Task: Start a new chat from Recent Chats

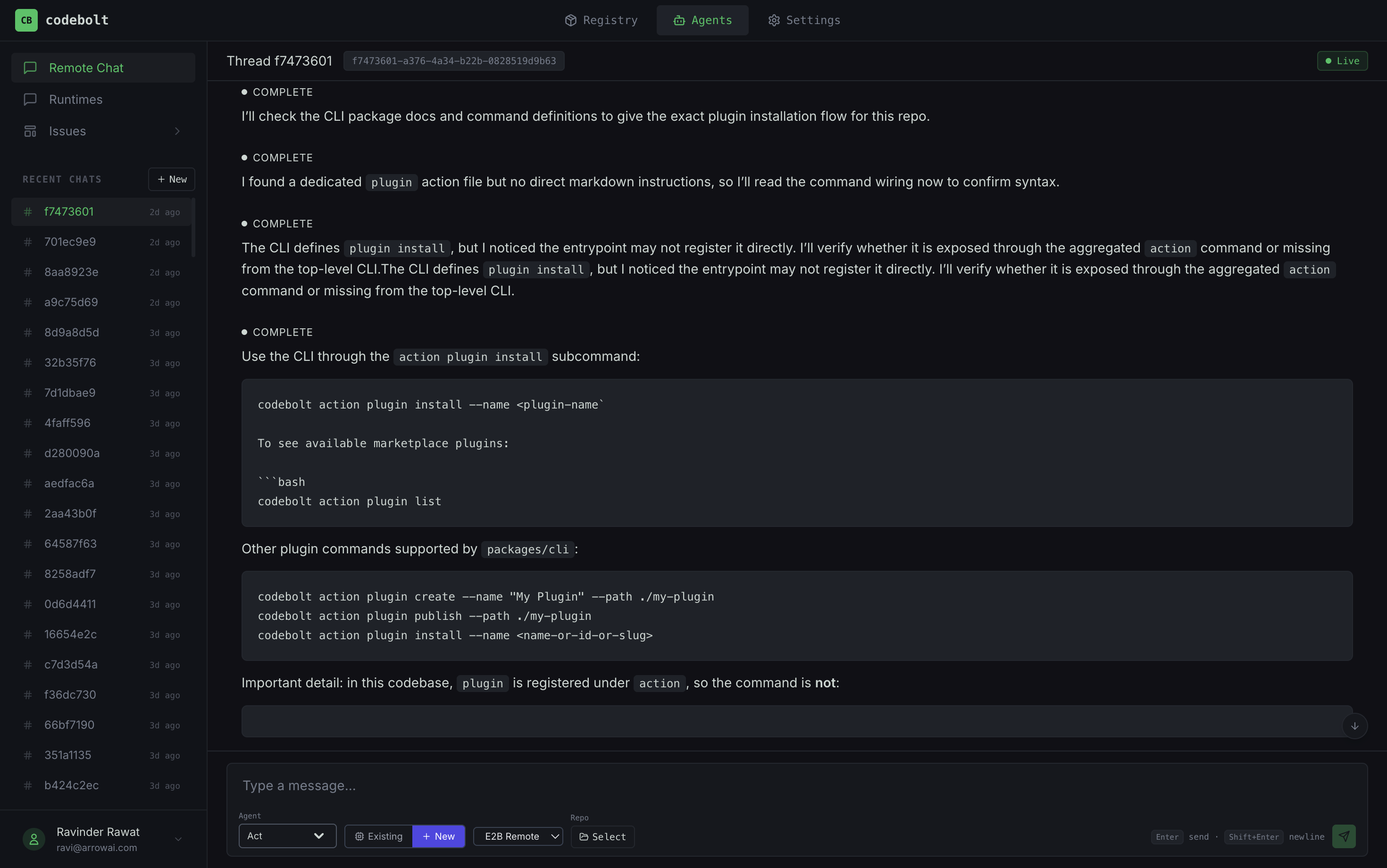Action: [172, 179]
